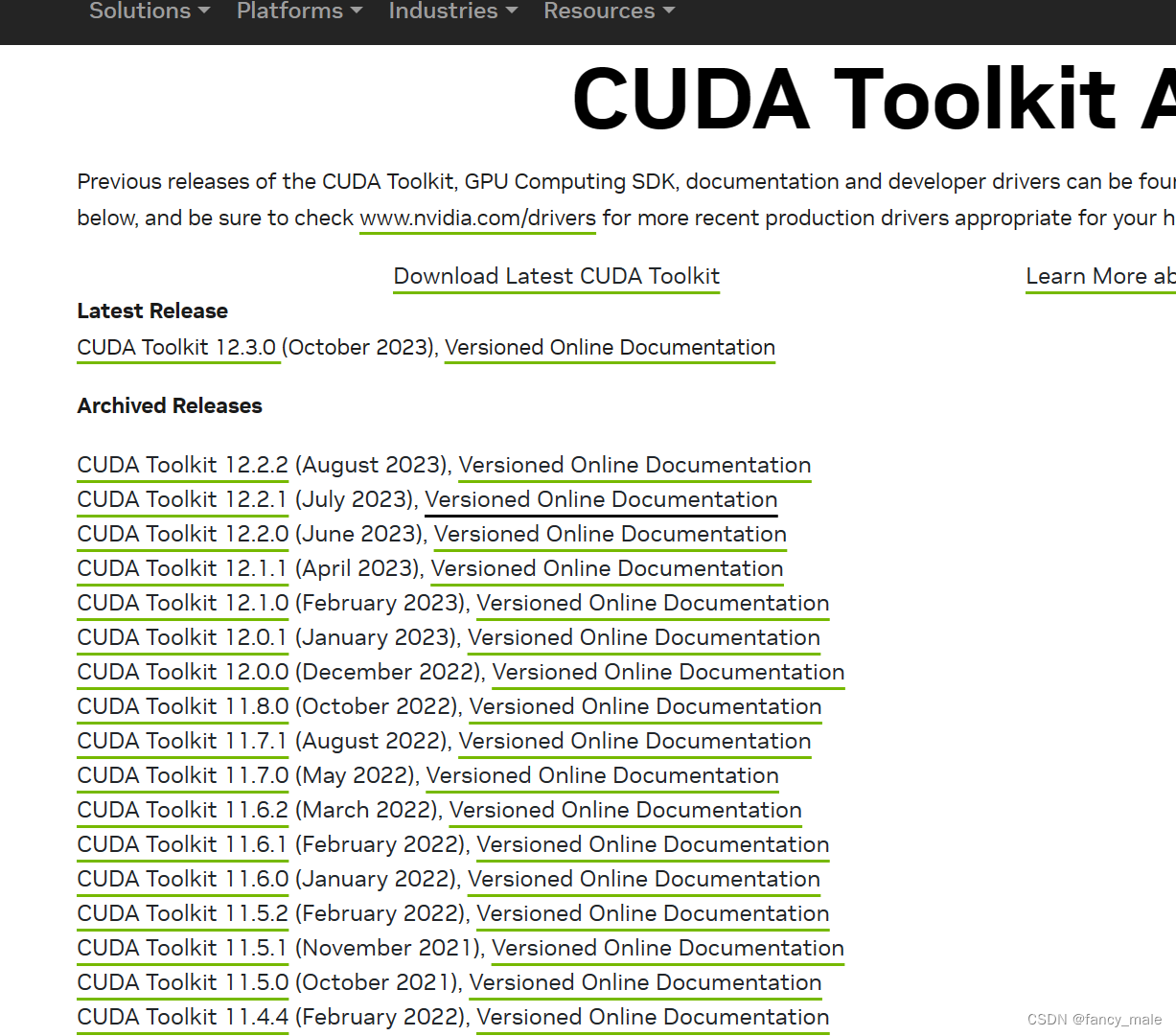This screenshot has height=1036, width=1176.
Task: Go to CUDA Toolkit 11.7.1
Action: click(x=182, y=742)
